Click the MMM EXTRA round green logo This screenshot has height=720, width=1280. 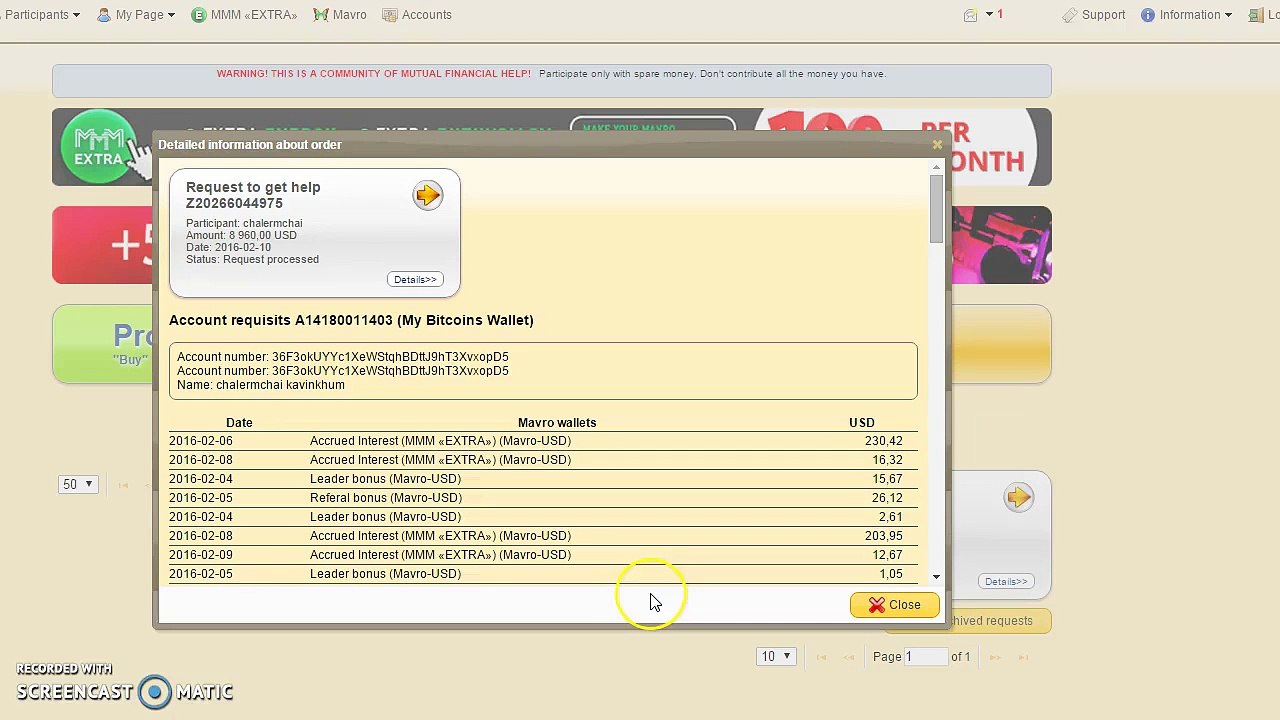point(98,147)
